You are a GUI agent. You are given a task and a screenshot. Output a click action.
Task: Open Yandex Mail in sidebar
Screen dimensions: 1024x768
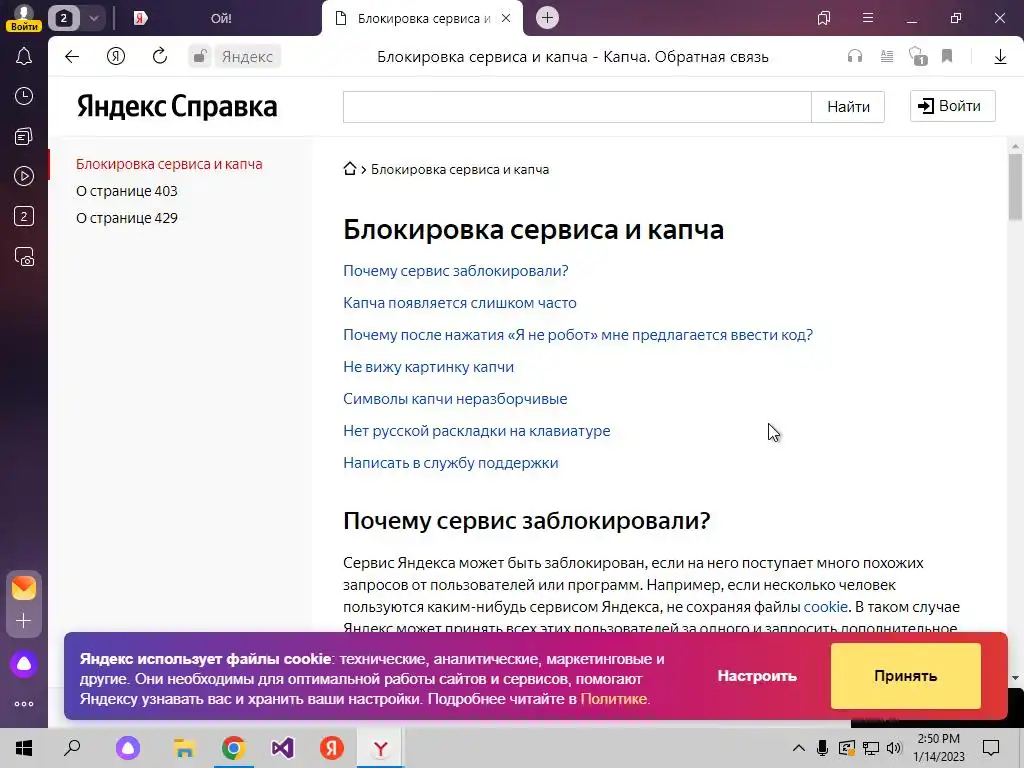pyautogui.click(x=24, y=588)
